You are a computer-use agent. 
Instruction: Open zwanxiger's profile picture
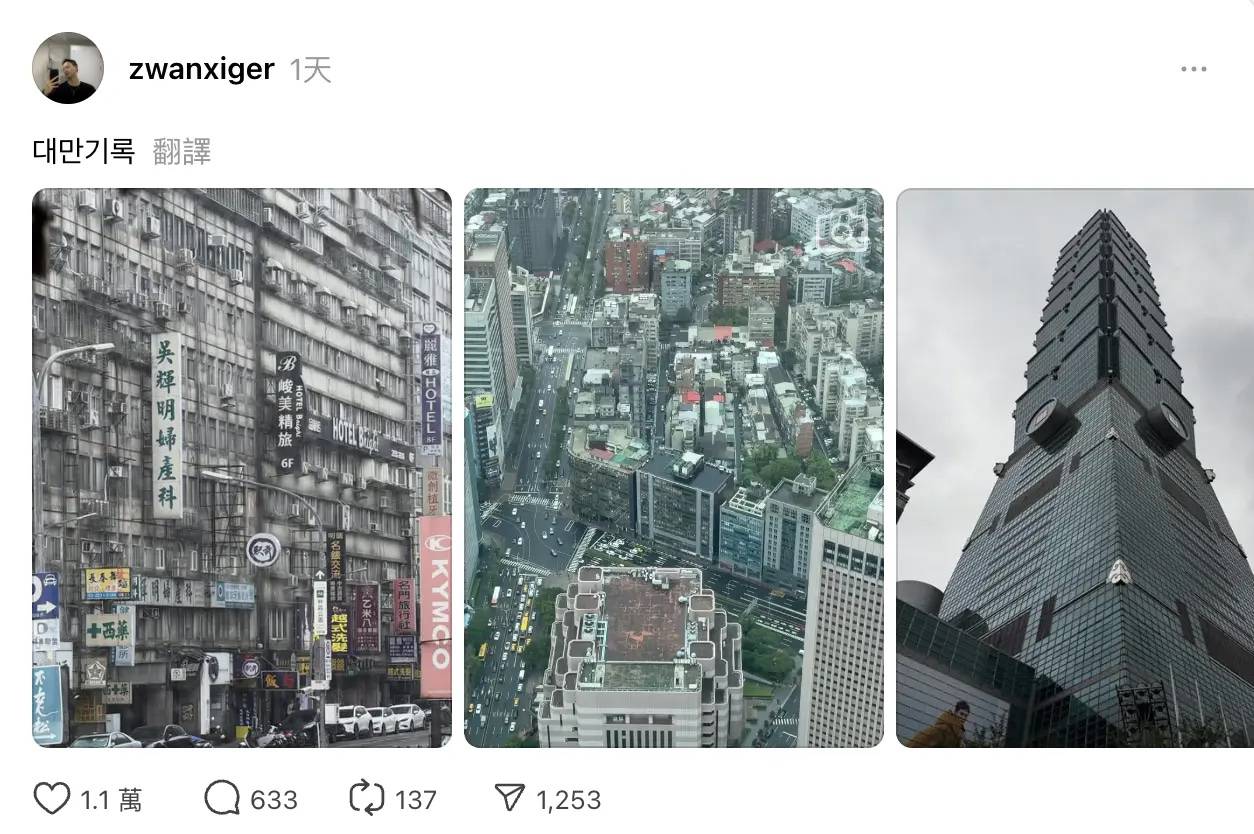pyautogui.click(x=68, y=68)
